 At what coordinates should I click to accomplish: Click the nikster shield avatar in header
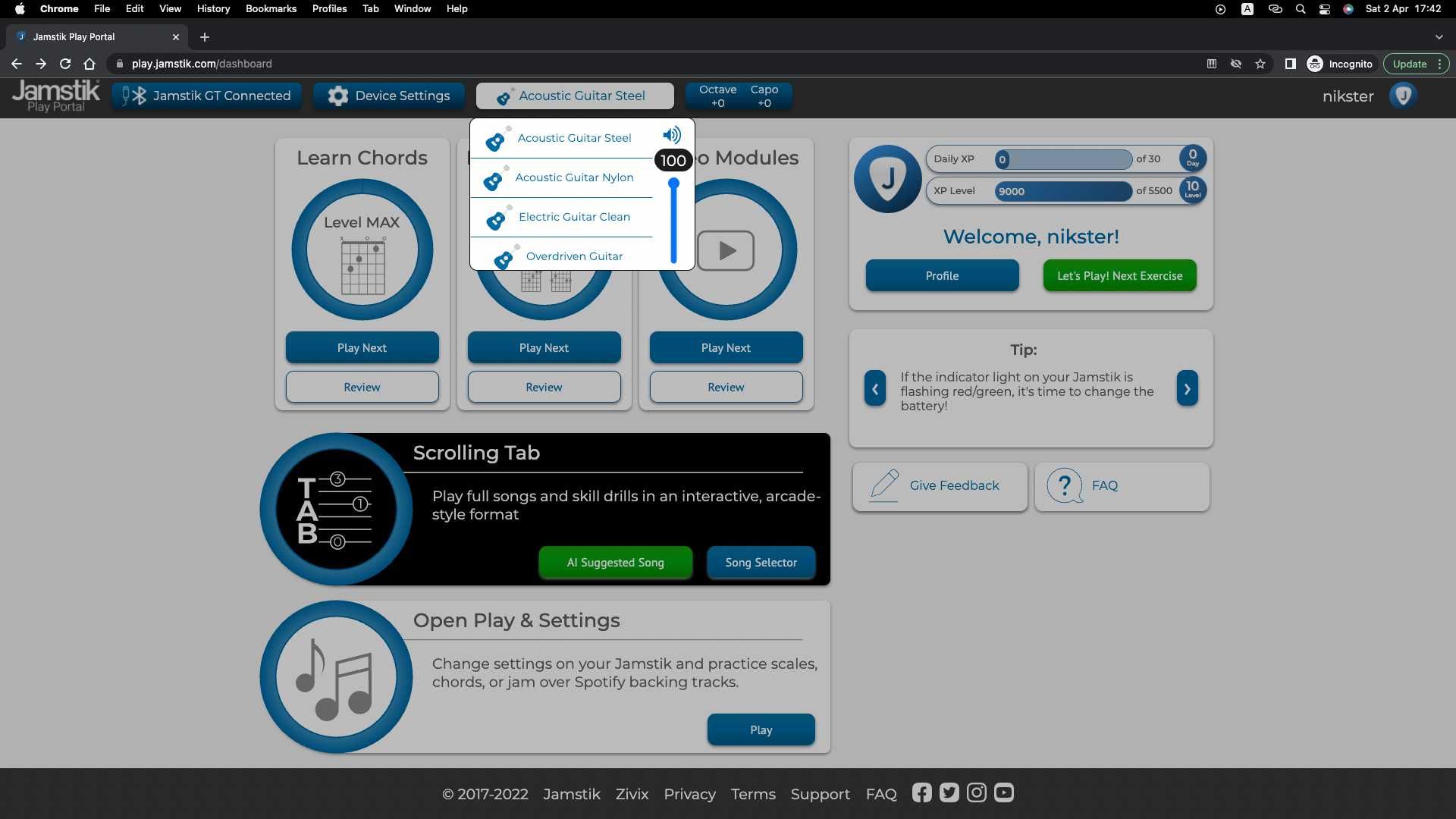(x=1403, y=96)
